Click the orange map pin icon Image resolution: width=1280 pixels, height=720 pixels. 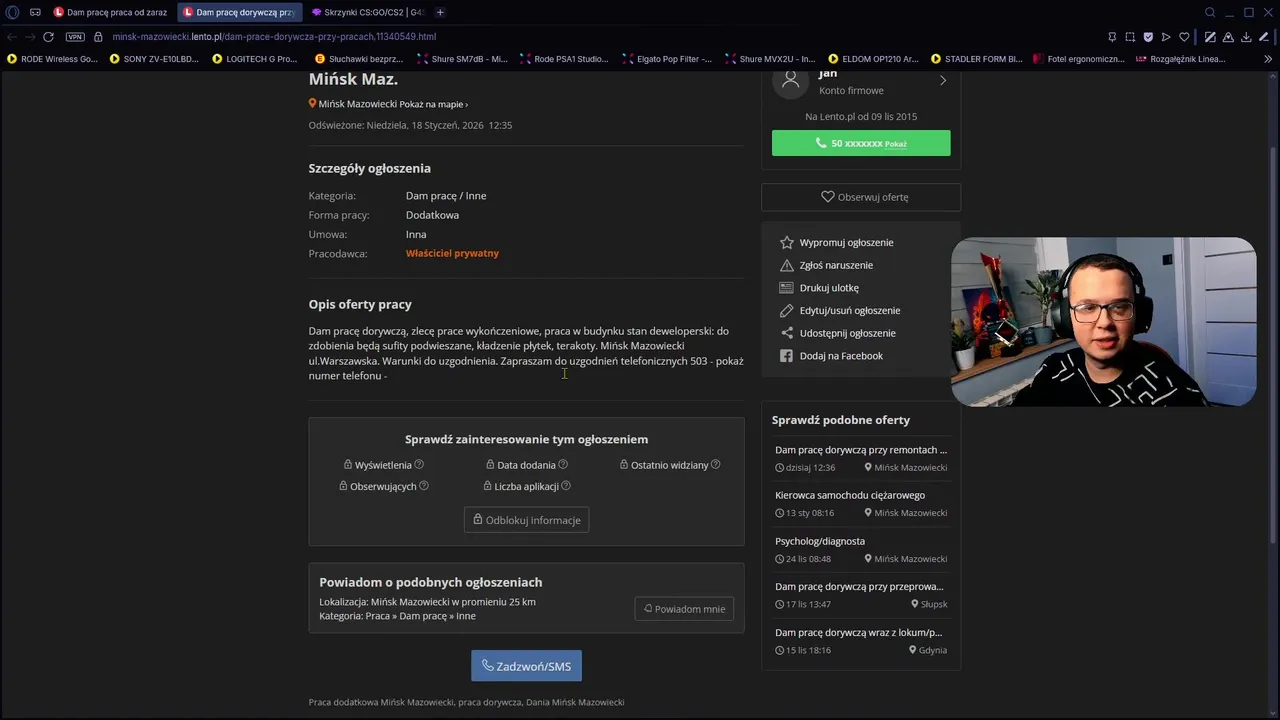312,103
